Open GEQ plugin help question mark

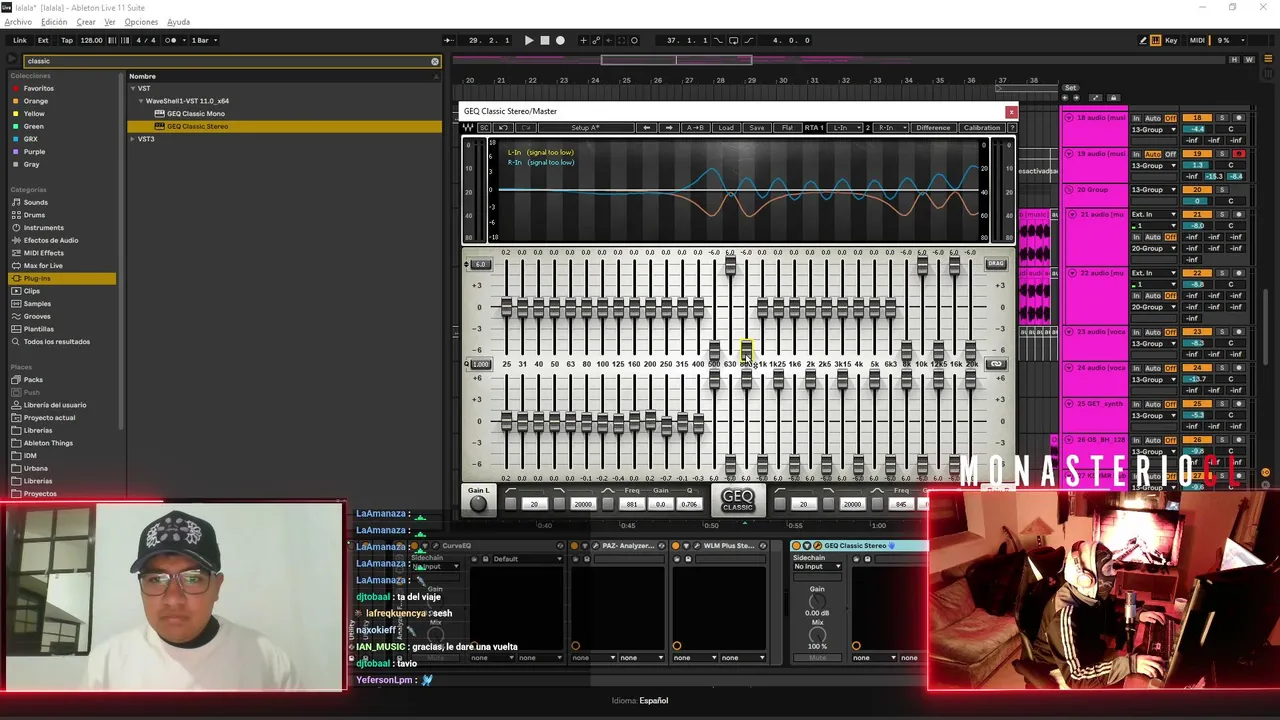(x=1012, y=128)
